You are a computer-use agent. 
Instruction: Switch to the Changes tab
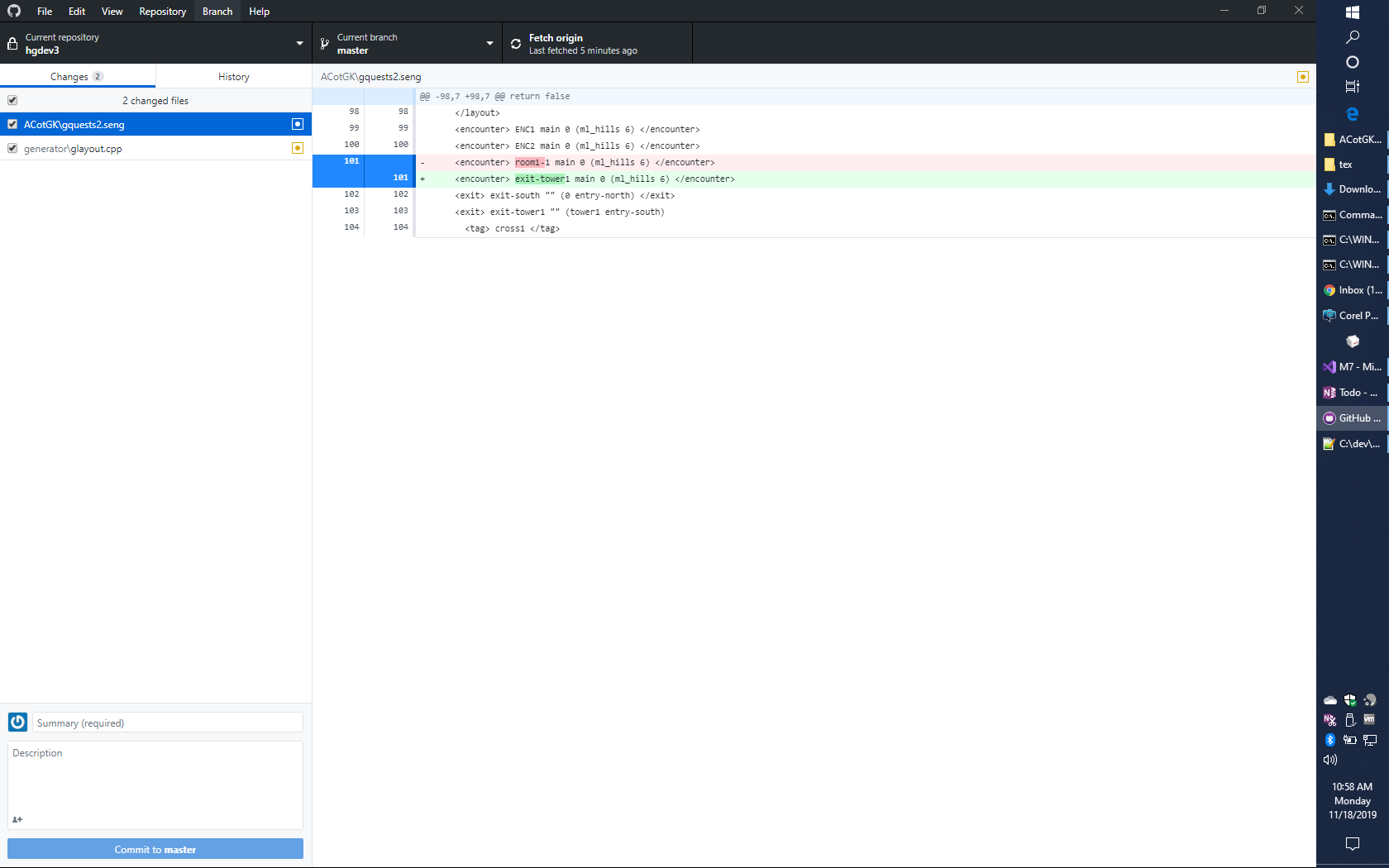[x=77, y=76]
